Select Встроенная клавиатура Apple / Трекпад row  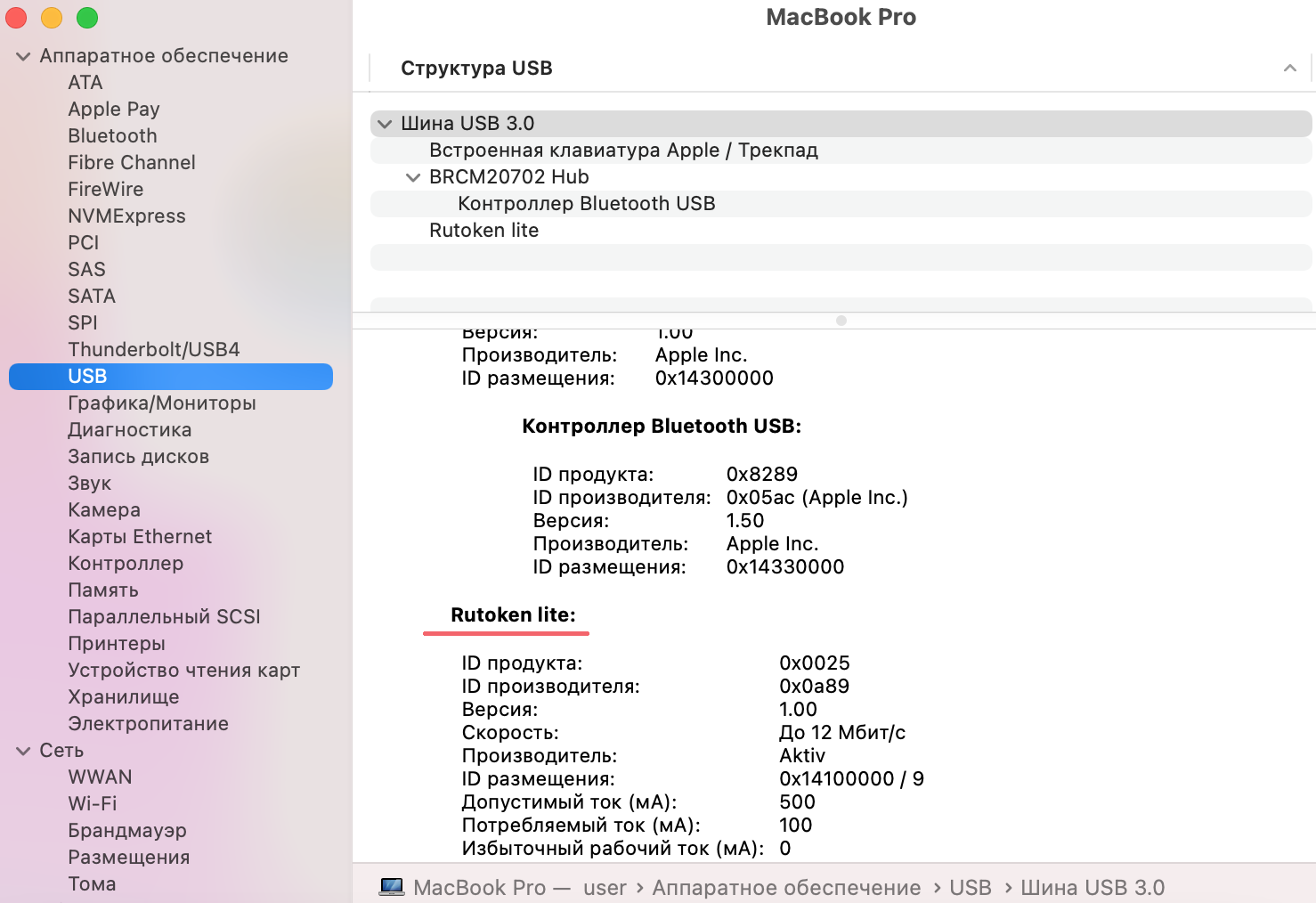tap(841, 150)
